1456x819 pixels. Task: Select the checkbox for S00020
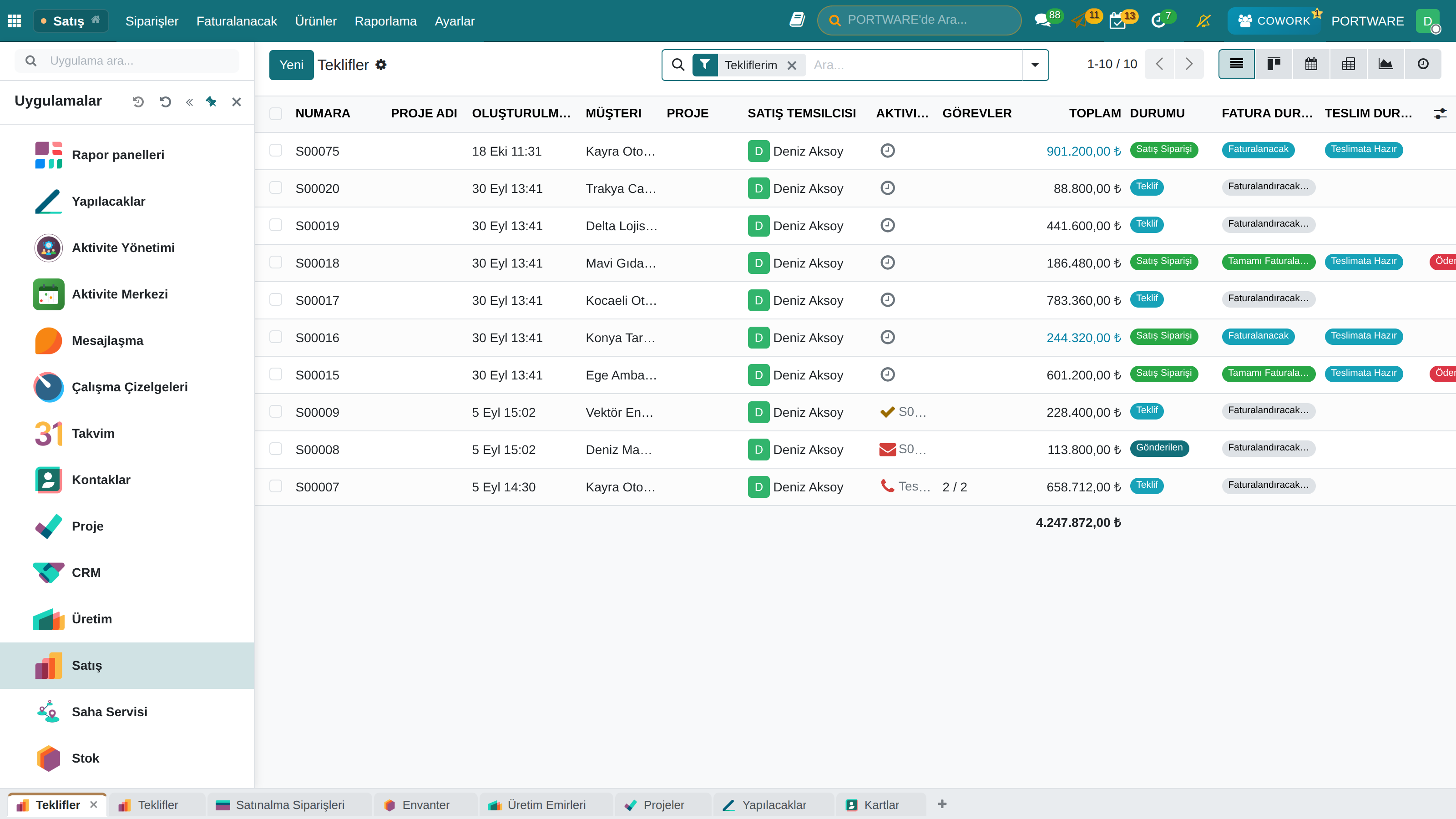[276, 187]
